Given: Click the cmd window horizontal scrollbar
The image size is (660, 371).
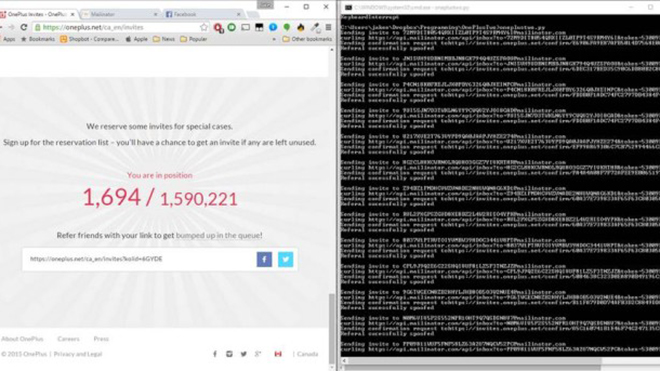Looking at the screenshot, I should coord(475,361).
